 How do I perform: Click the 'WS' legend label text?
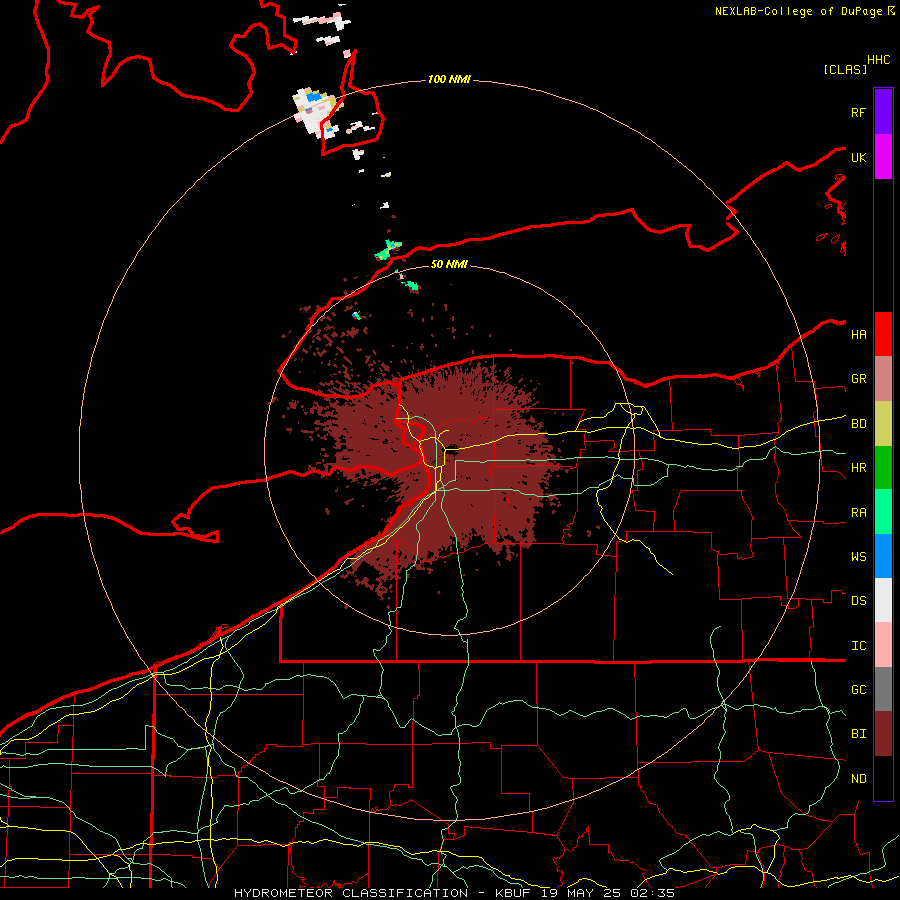[858, 557]
